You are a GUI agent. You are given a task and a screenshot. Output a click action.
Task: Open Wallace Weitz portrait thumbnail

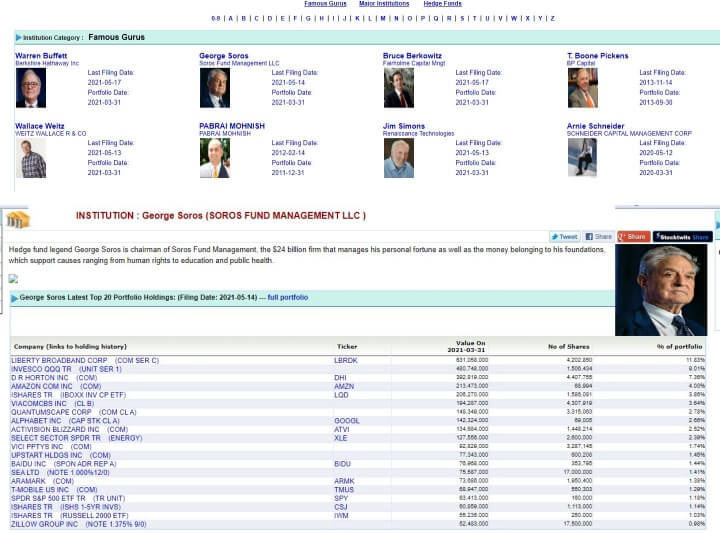[x=31, y=158]
